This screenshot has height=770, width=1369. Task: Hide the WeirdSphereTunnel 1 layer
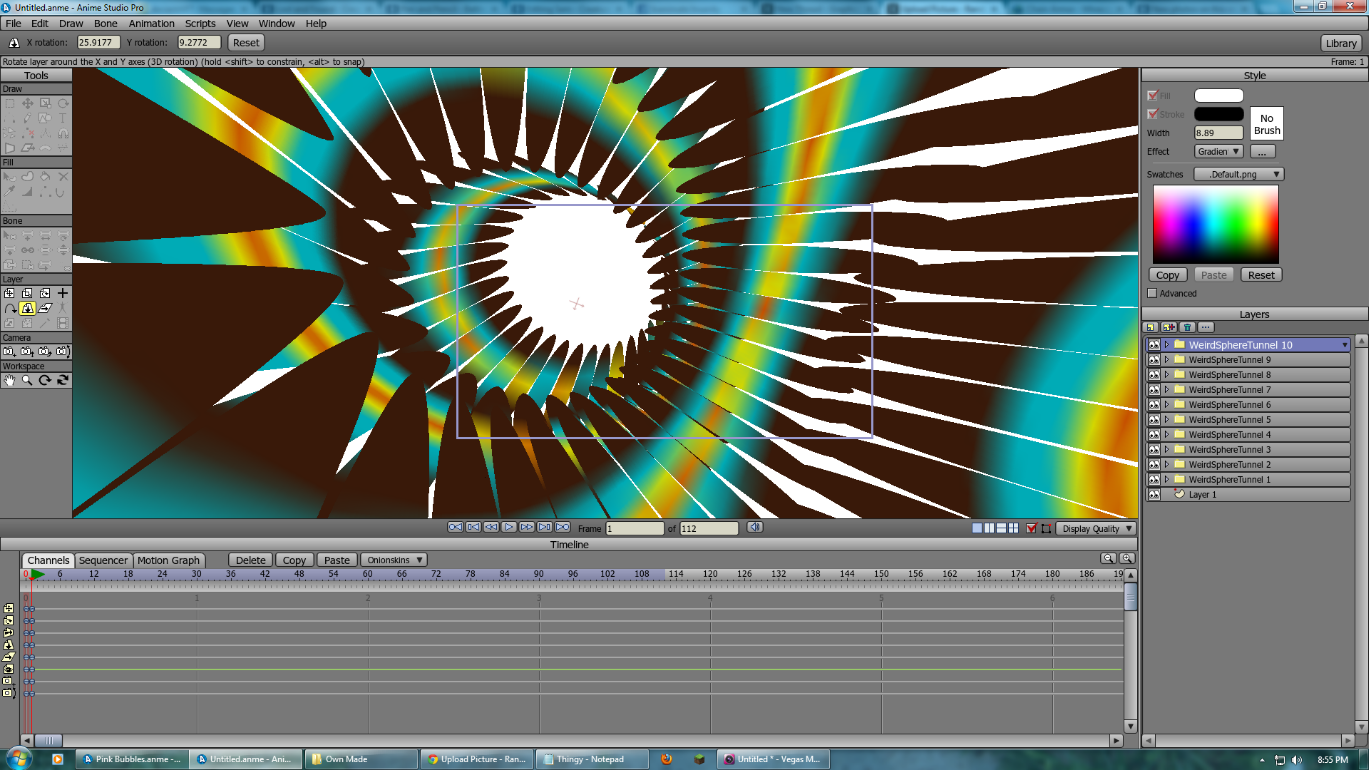pos(1153,479)
